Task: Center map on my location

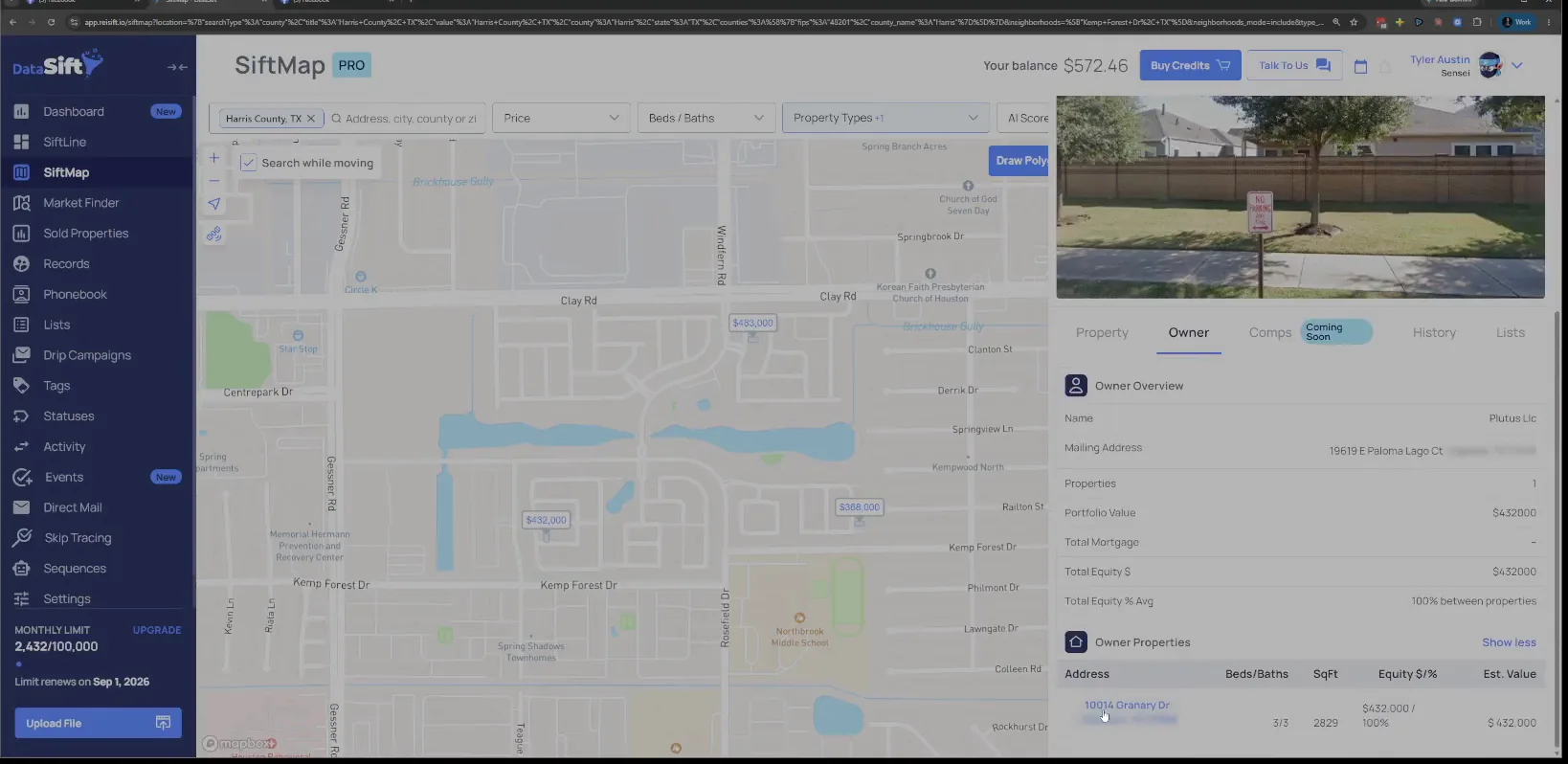Action: (214, 204)
